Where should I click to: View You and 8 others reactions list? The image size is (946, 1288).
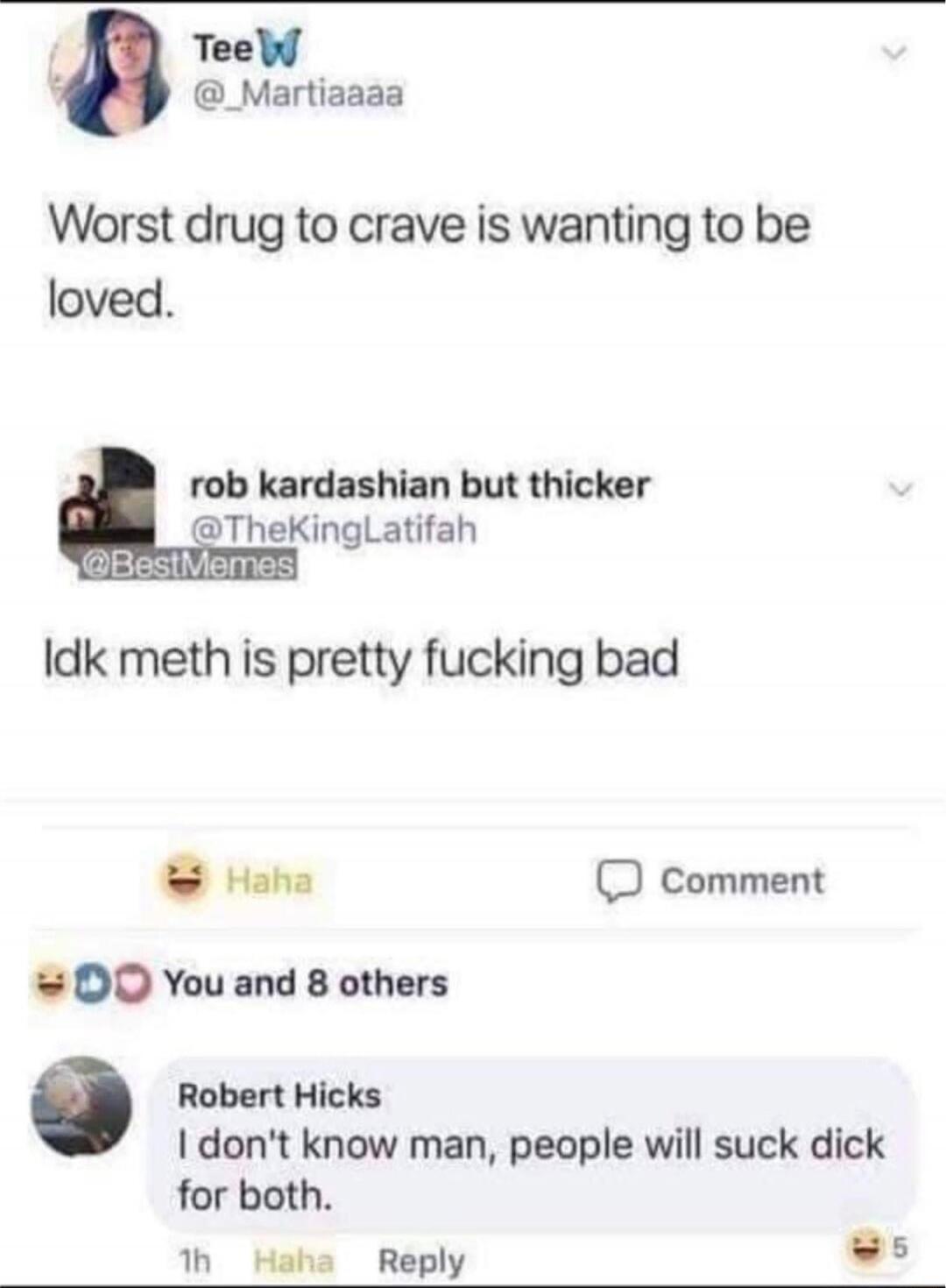(x=306, y=983)
